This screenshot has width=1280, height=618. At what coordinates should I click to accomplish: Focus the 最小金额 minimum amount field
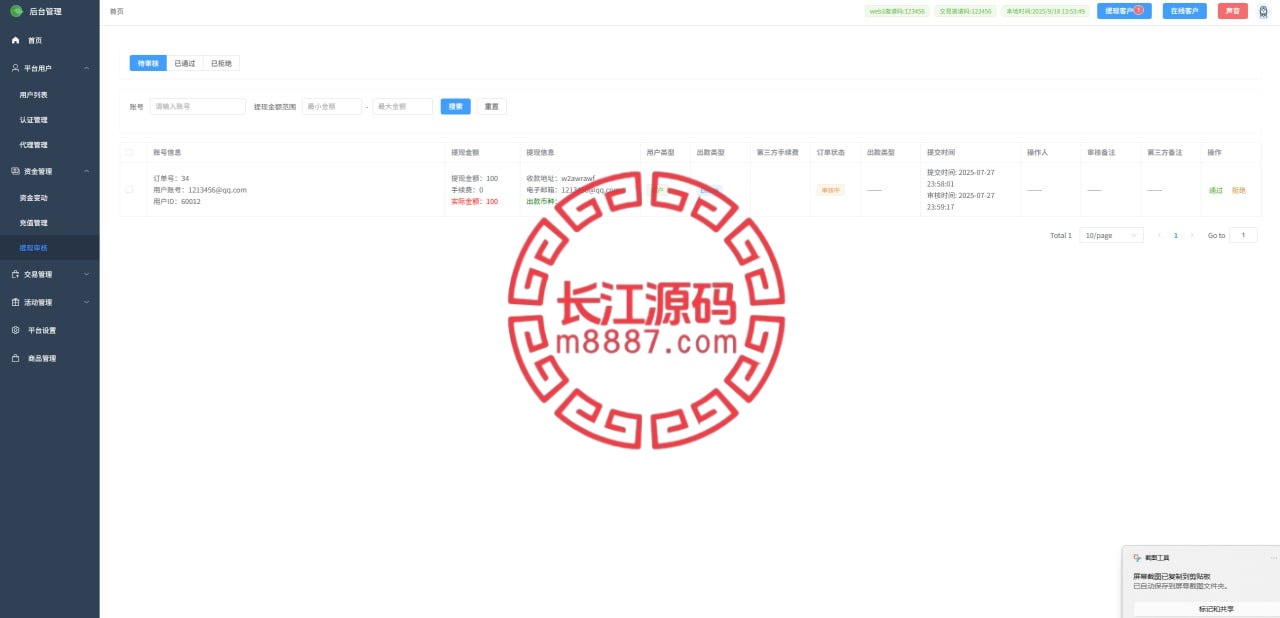coord(332,106)
